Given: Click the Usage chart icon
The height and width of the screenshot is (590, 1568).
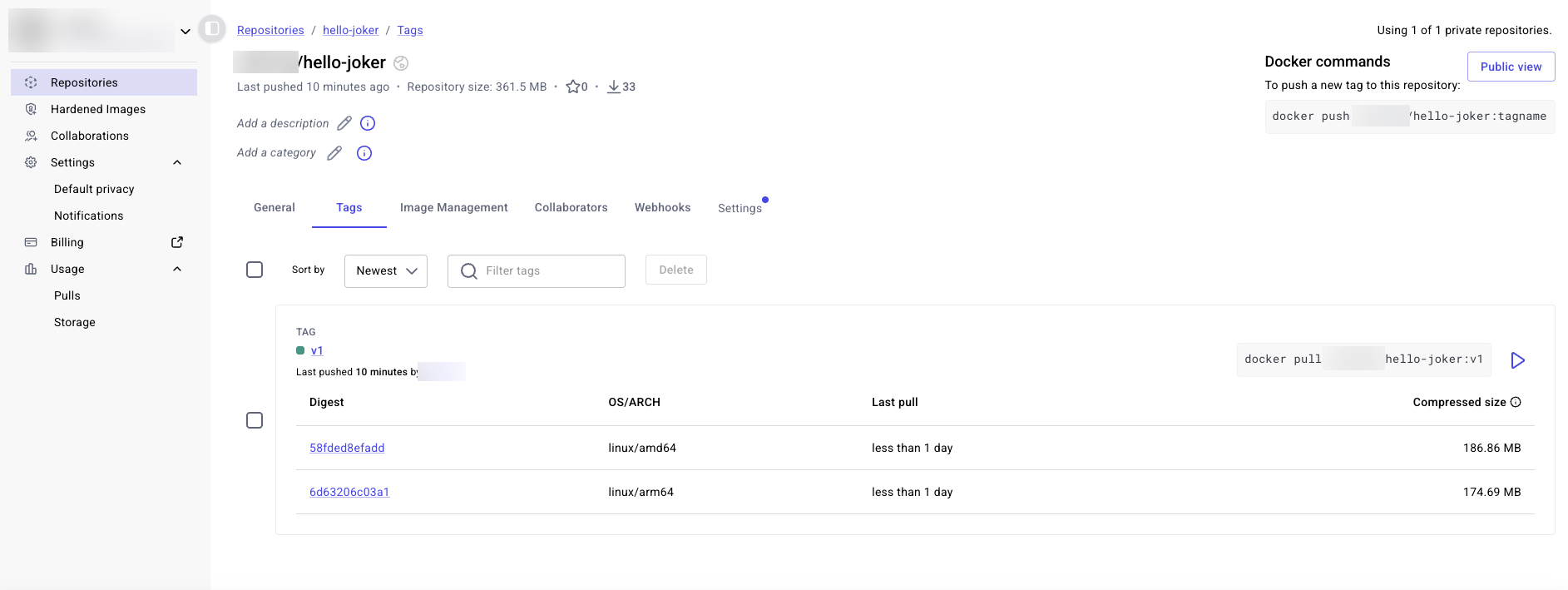Looking at the screenshot, I should click(31, 269).
